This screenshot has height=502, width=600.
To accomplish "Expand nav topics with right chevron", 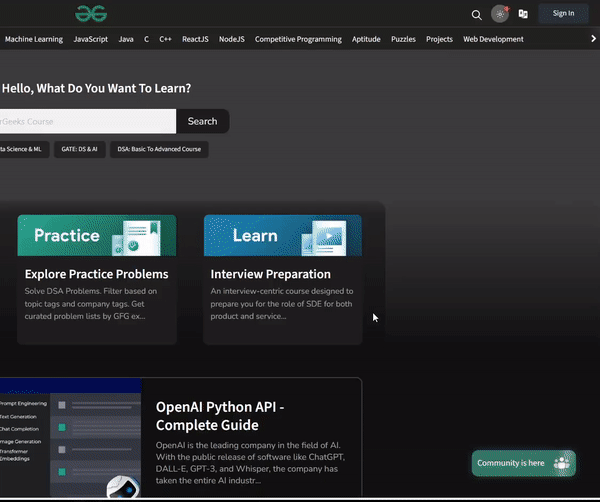I will coord(593,39).
